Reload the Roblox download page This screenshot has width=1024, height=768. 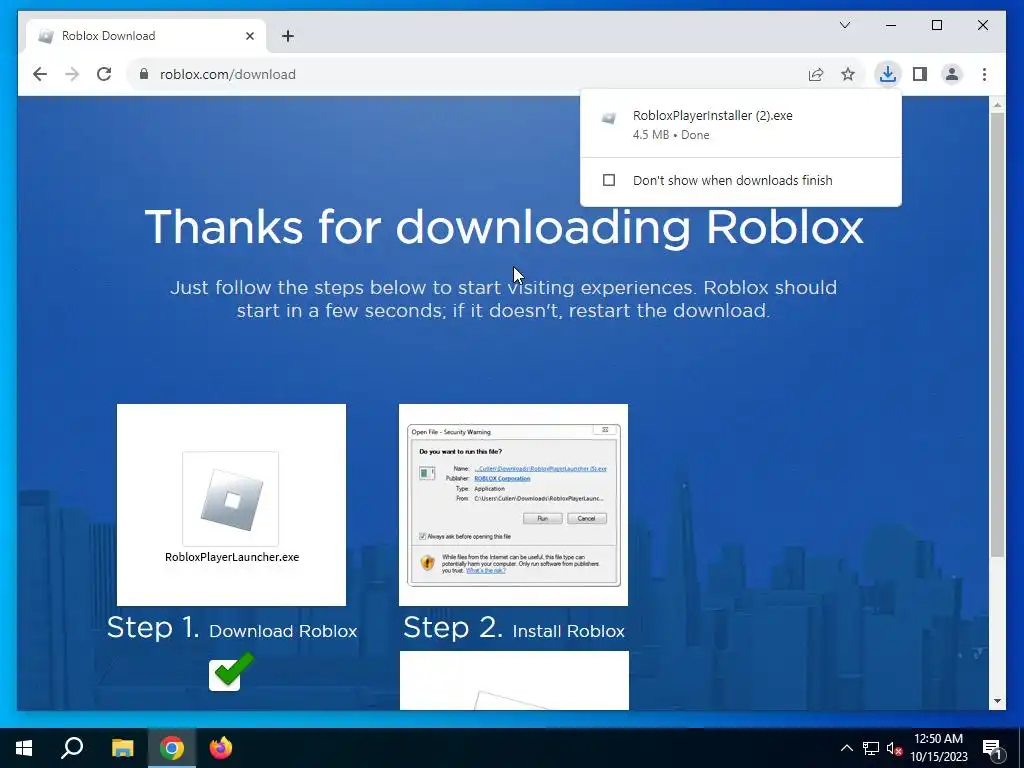pyautogui.click(x=104, y=74)
